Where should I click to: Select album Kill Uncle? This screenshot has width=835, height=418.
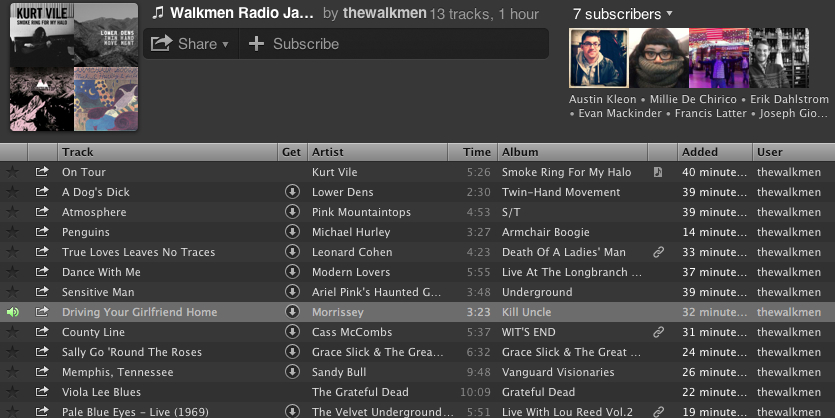(527, 312)
